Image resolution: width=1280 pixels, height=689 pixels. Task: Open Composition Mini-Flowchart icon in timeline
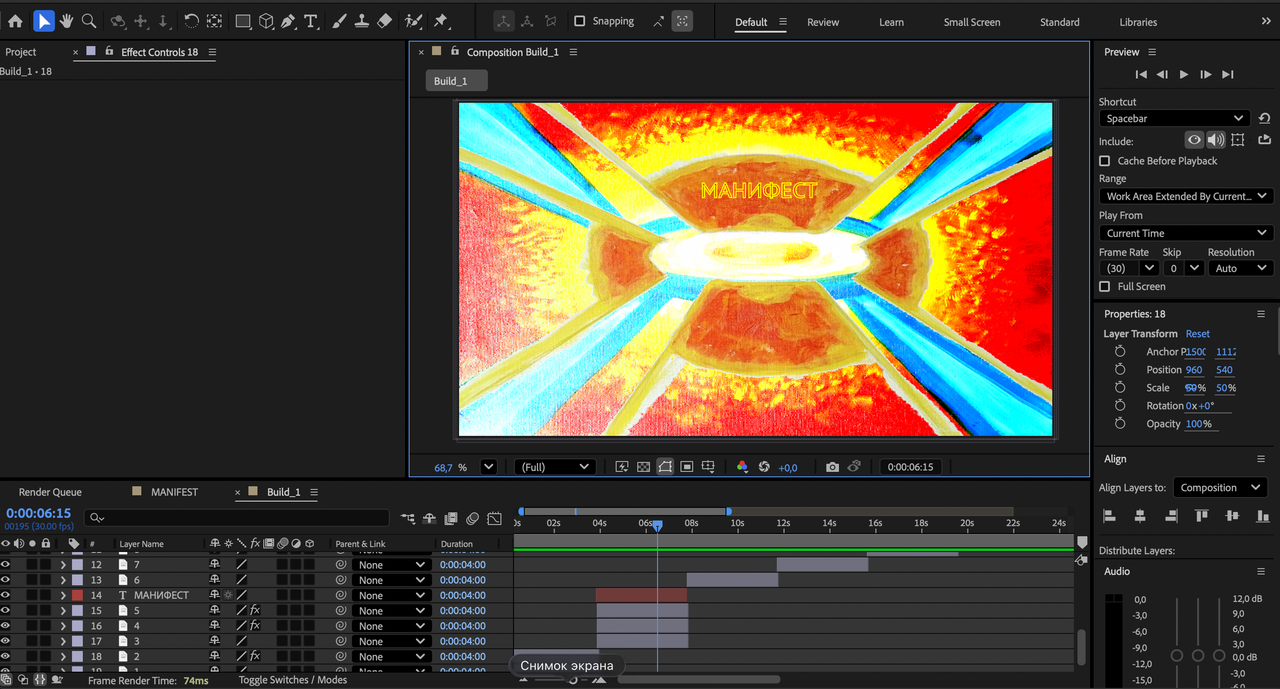[408, 518]
